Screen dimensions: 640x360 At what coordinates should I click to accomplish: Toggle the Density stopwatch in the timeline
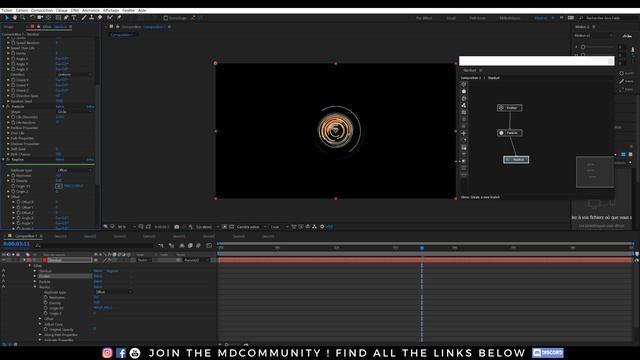pyautogui.click(x=46, y=302)
